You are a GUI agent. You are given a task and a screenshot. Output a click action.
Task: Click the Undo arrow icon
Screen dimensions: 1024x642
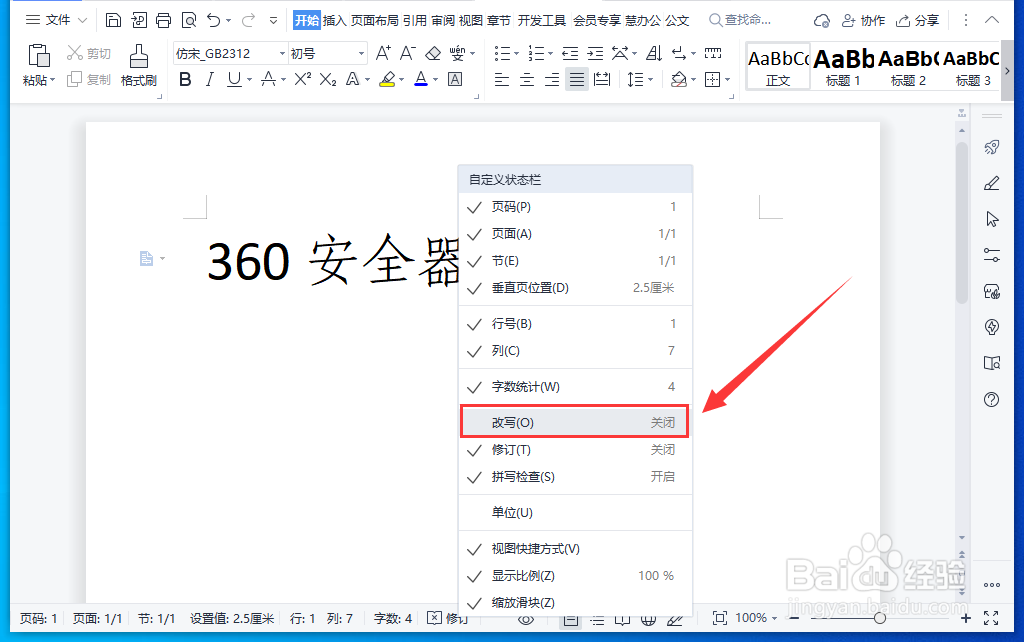214,20
